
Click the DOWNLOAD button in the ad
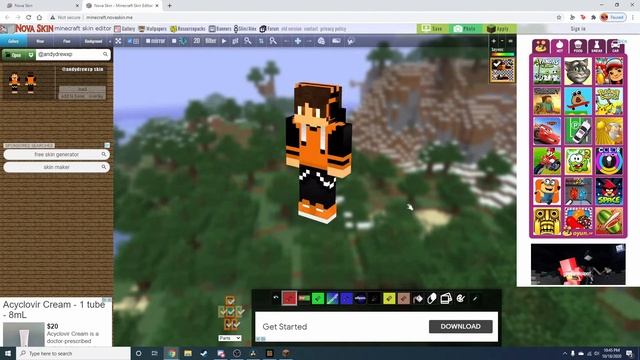click(x=460, y=326)
